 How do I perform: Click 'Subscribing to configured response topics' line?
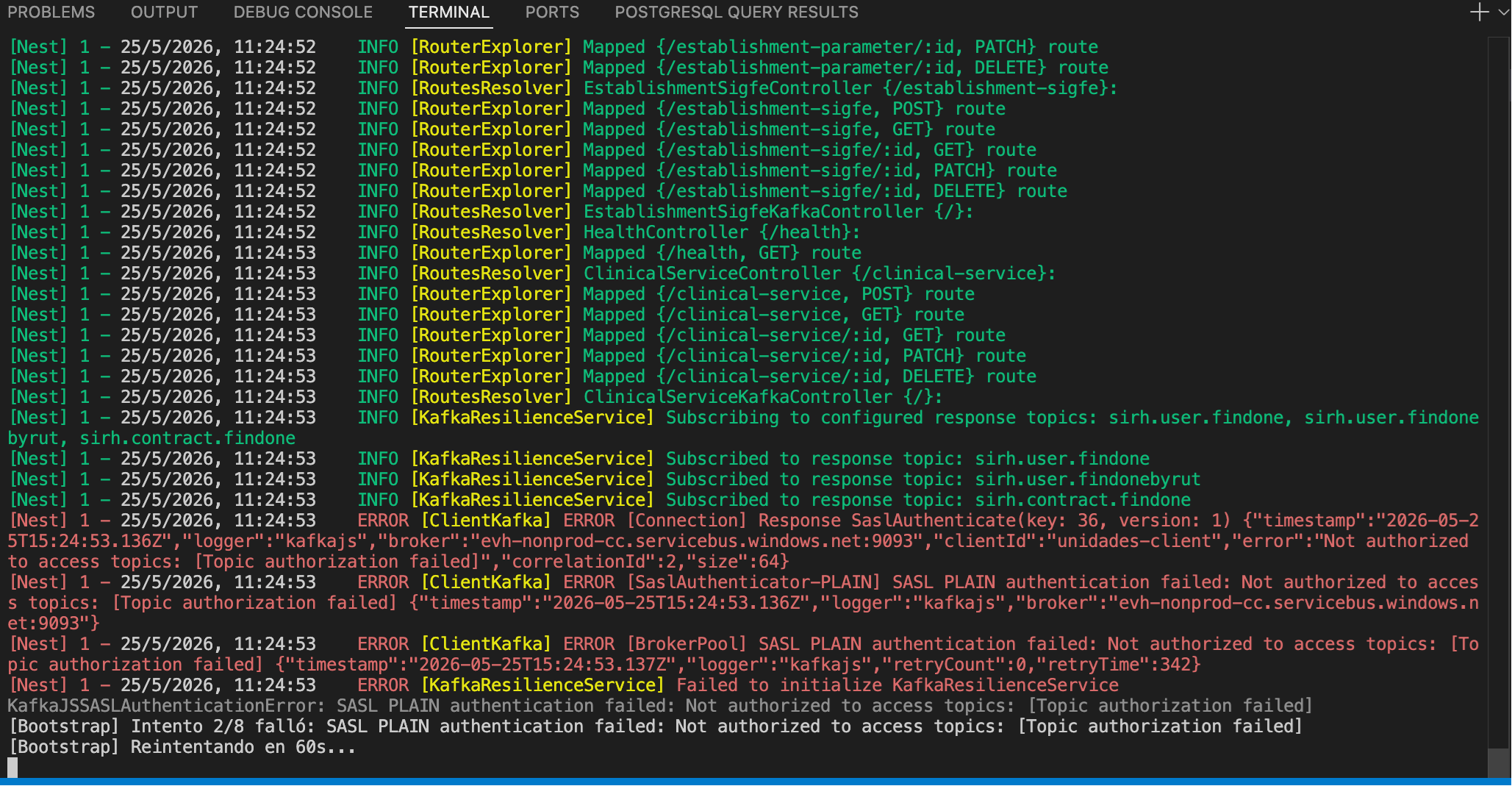click(x=744, y=428)
